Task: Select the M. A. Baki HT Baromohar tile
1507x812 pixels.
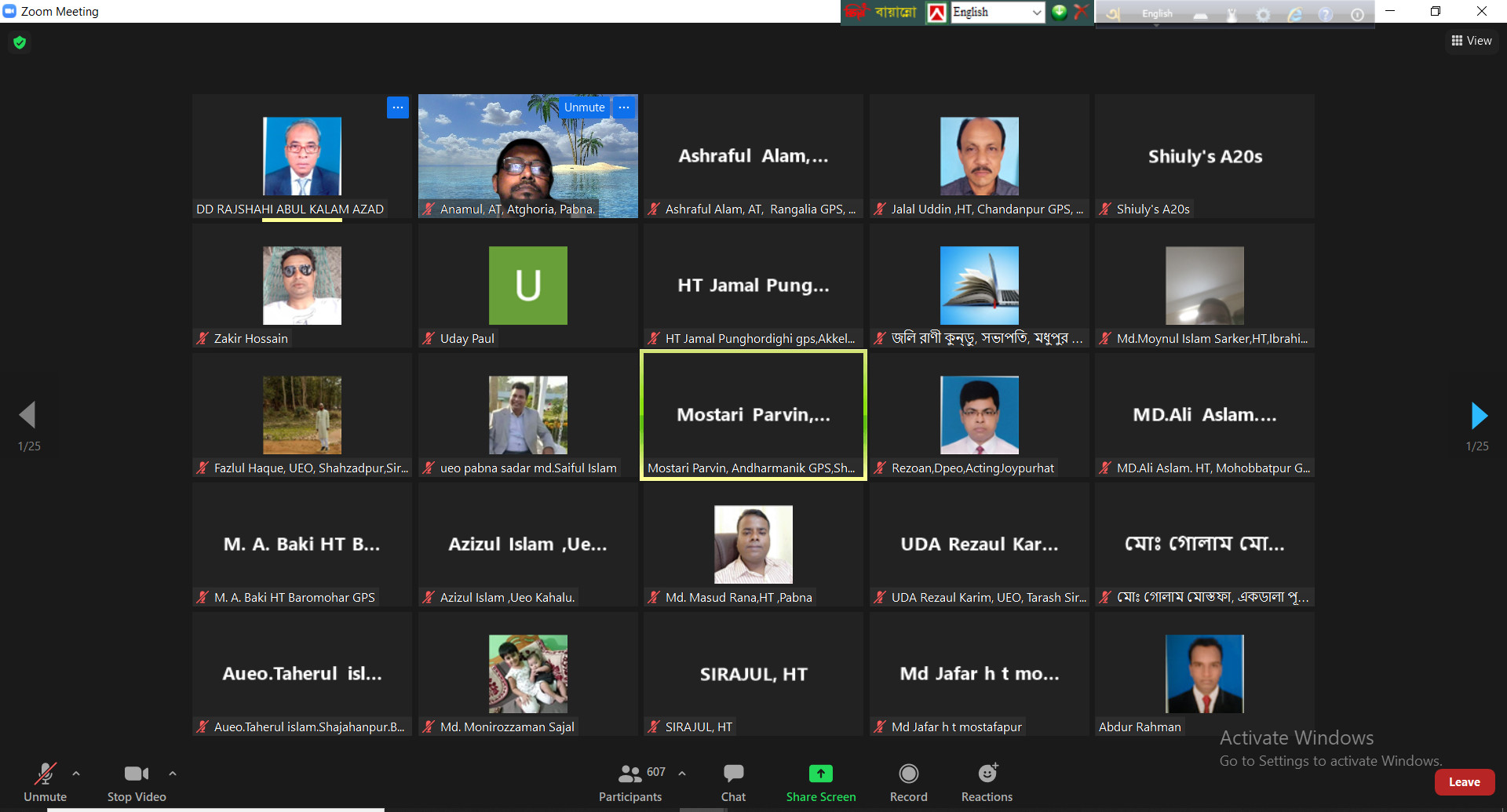Action: click(x=302, y=544)
